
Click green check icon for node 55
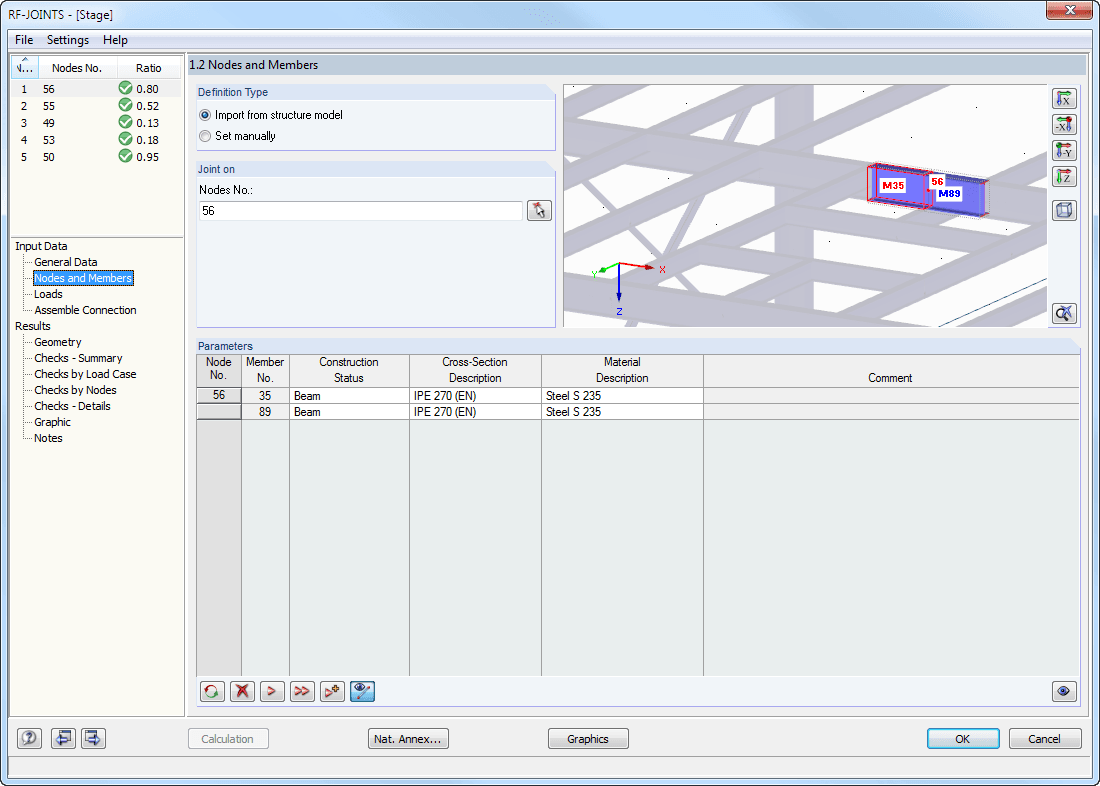126,105
